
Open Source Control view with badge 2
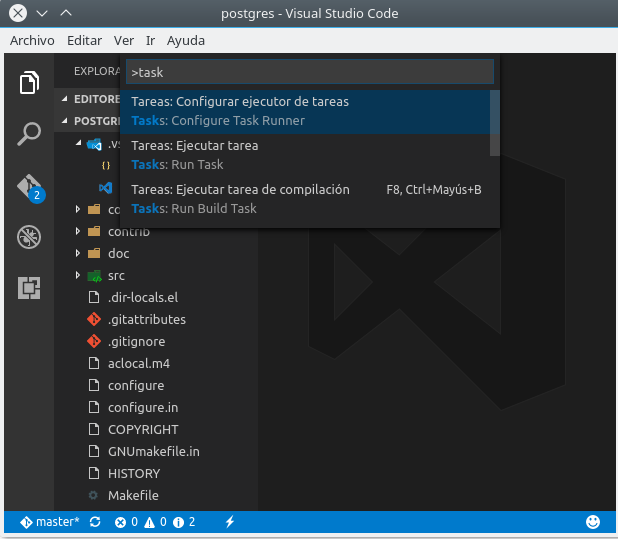point(29,187)
